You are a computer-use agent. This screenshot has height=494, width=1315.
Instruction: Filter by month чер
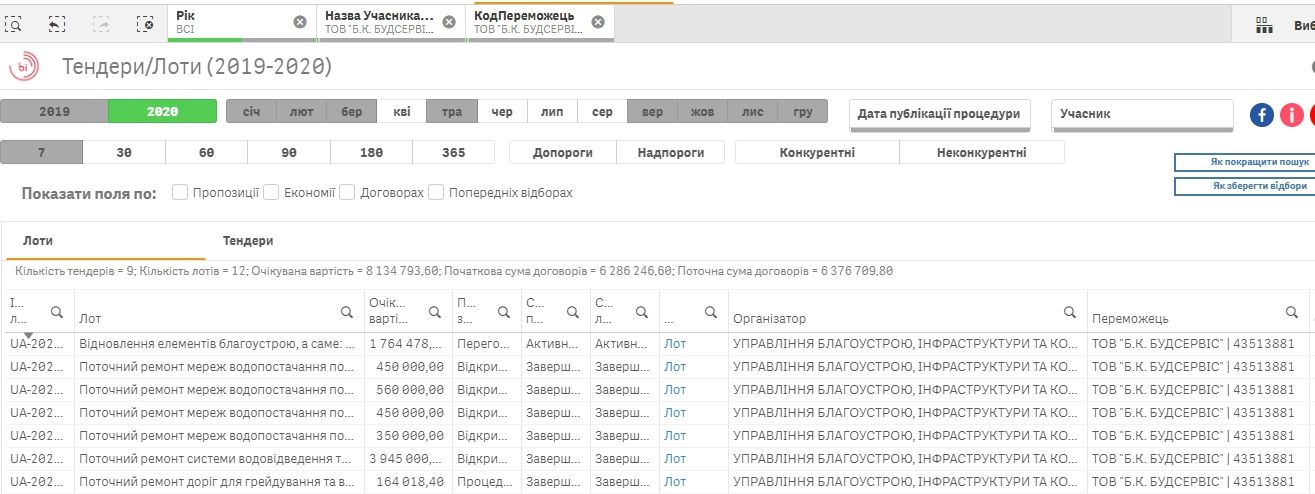[x=502, y=112]
